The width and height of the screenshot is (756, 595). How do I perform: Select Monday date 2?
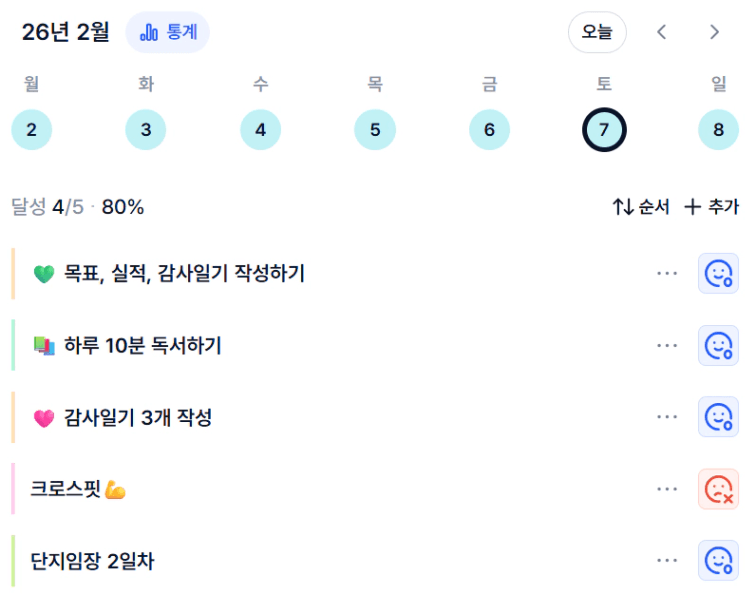tap(31, 130)
